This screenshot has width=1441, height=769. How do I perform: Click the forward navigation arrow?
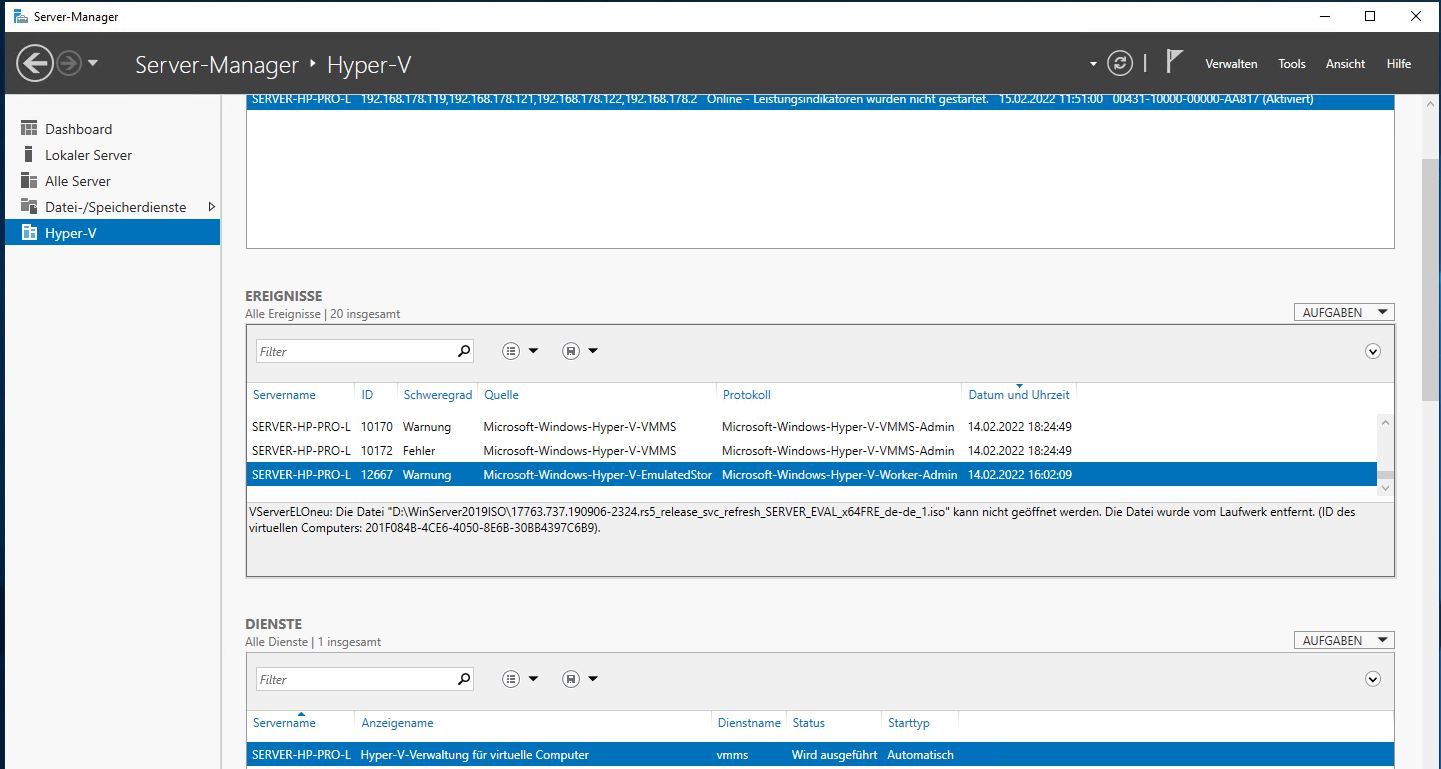(x=69, y=64)
